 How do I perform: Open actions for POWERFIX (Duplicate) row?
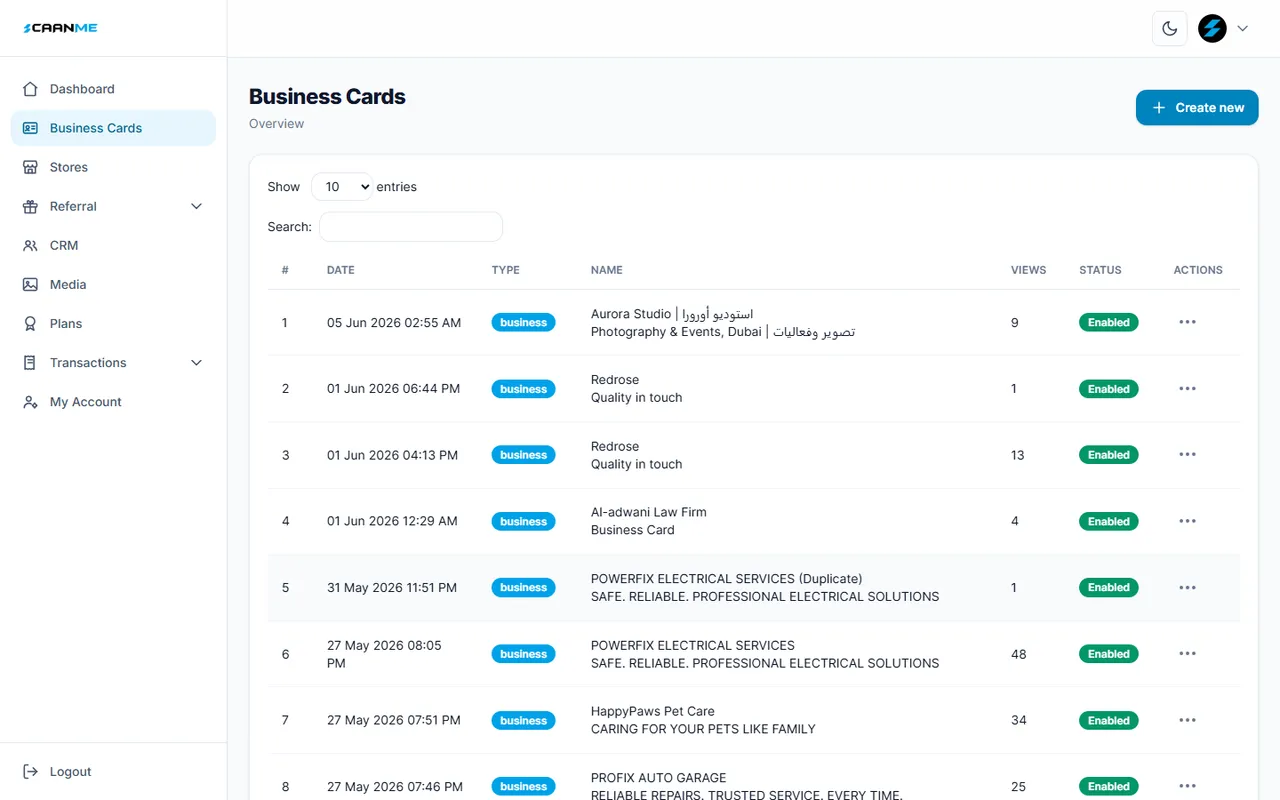1187,588
